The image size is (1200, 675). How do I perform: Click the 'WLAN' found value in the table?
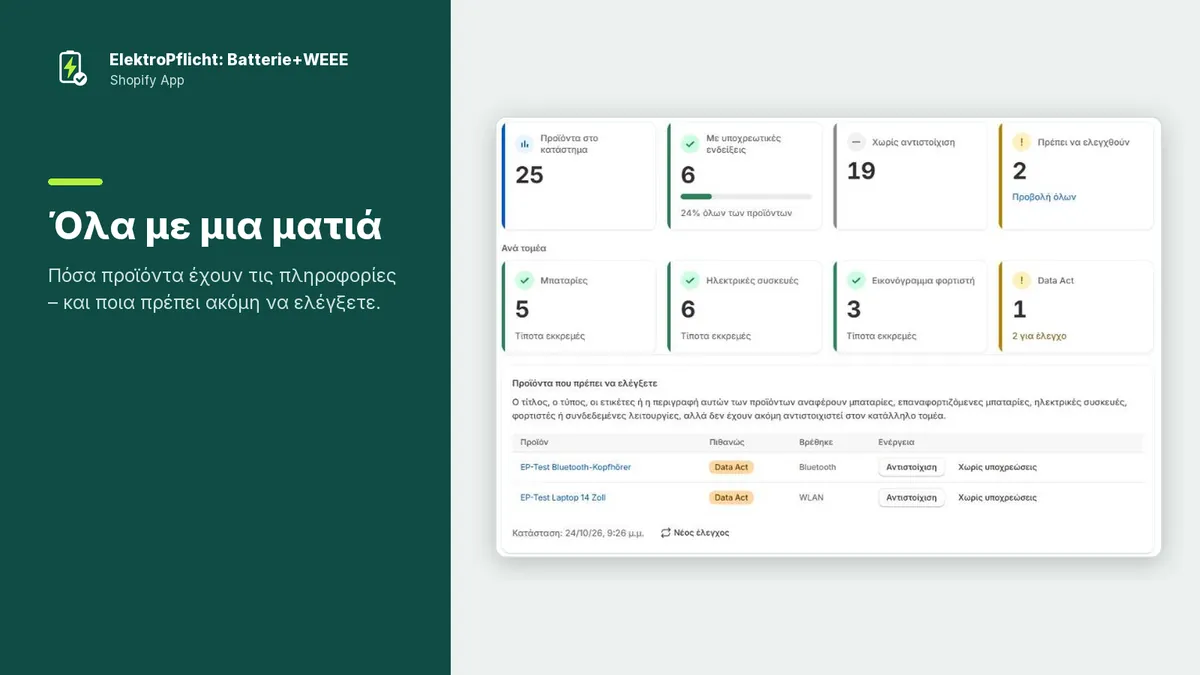(x=811, y=498)
